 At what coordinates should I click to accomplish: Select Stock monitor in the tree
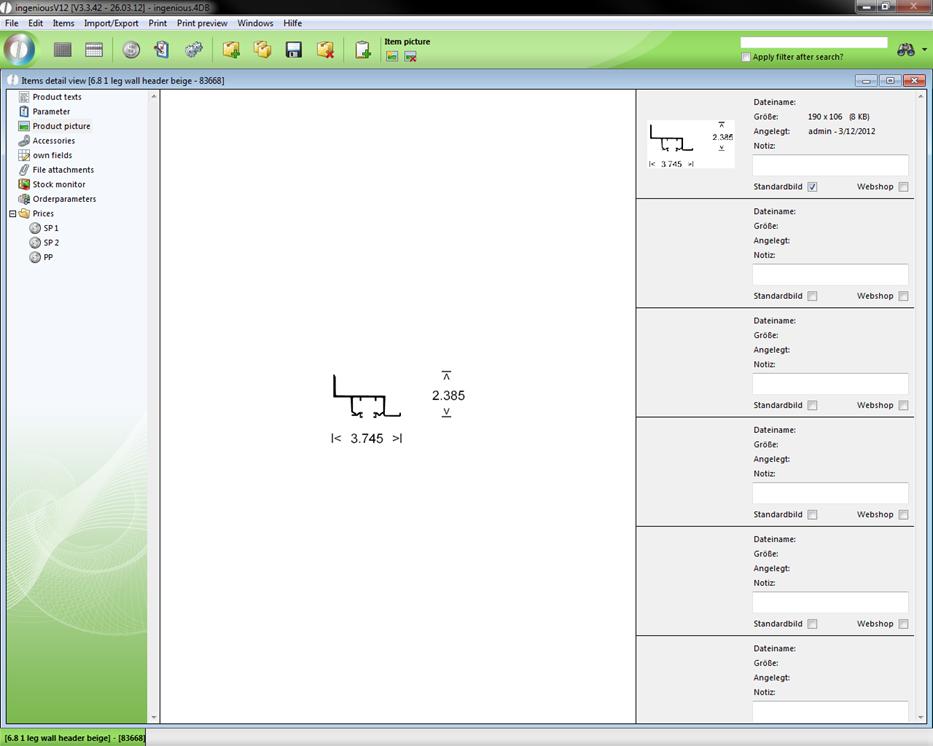click(x=58, y=184)
